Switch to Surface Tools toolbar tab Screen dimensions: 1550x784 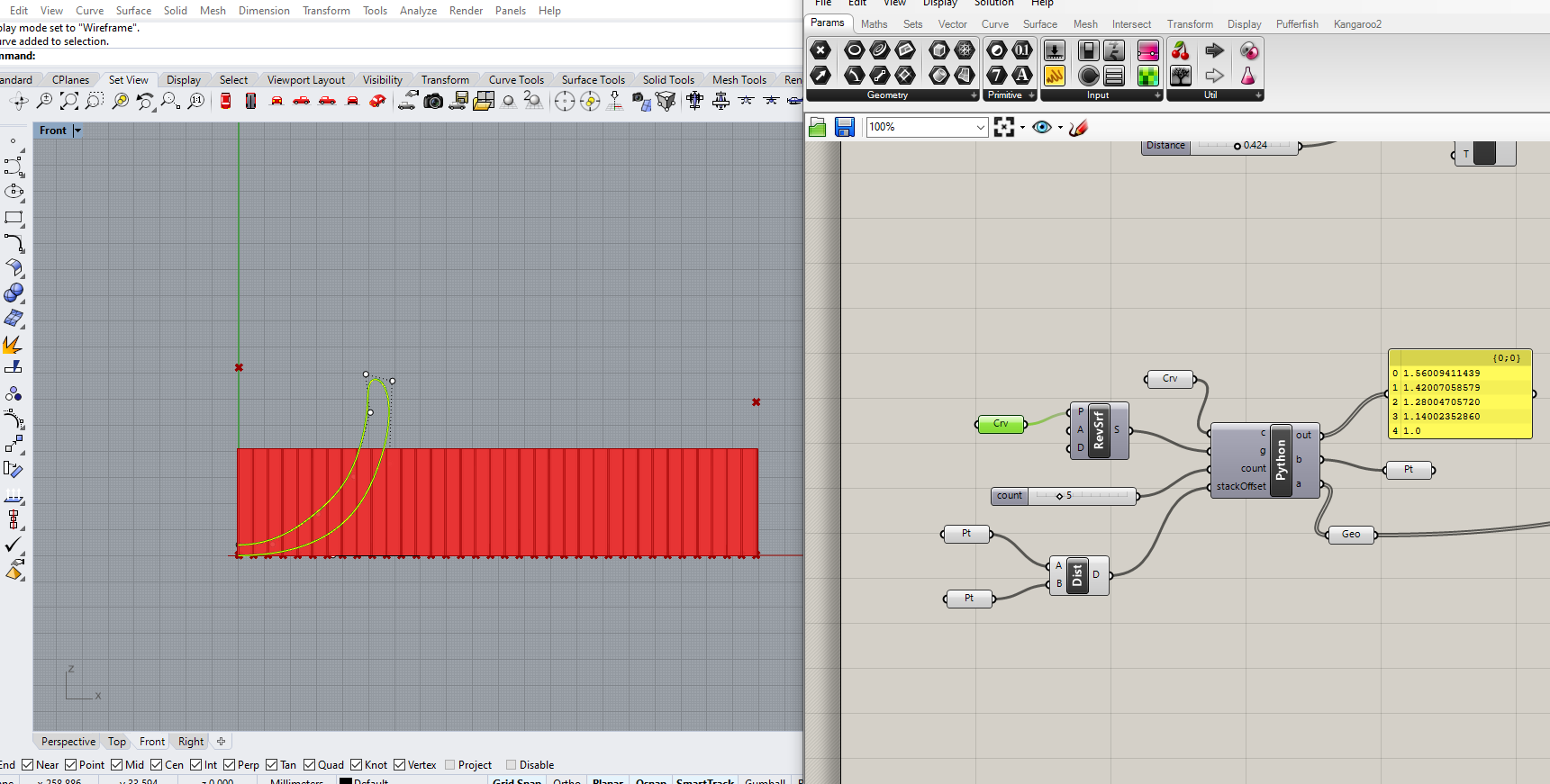[x=593, y=80]
